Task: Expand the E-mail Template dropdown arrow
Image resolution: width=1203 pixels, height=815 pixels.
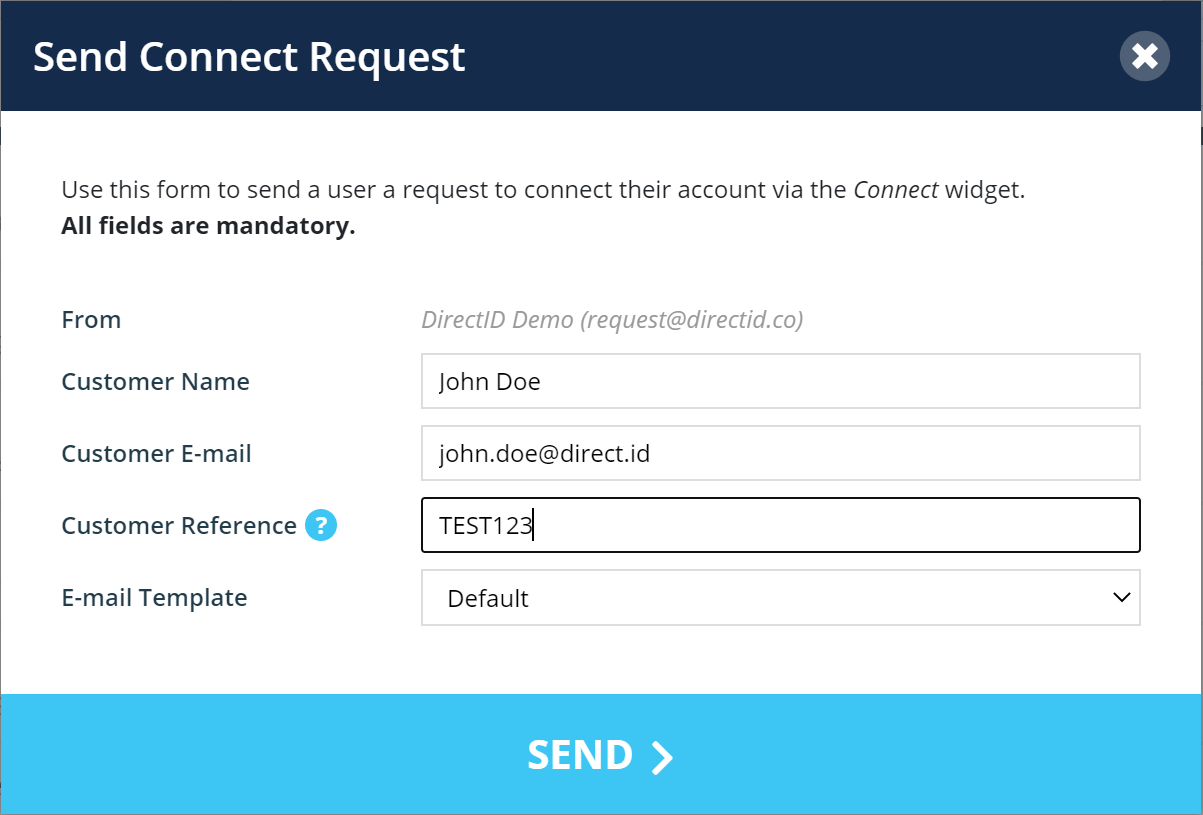Action: coord(1121,597)
